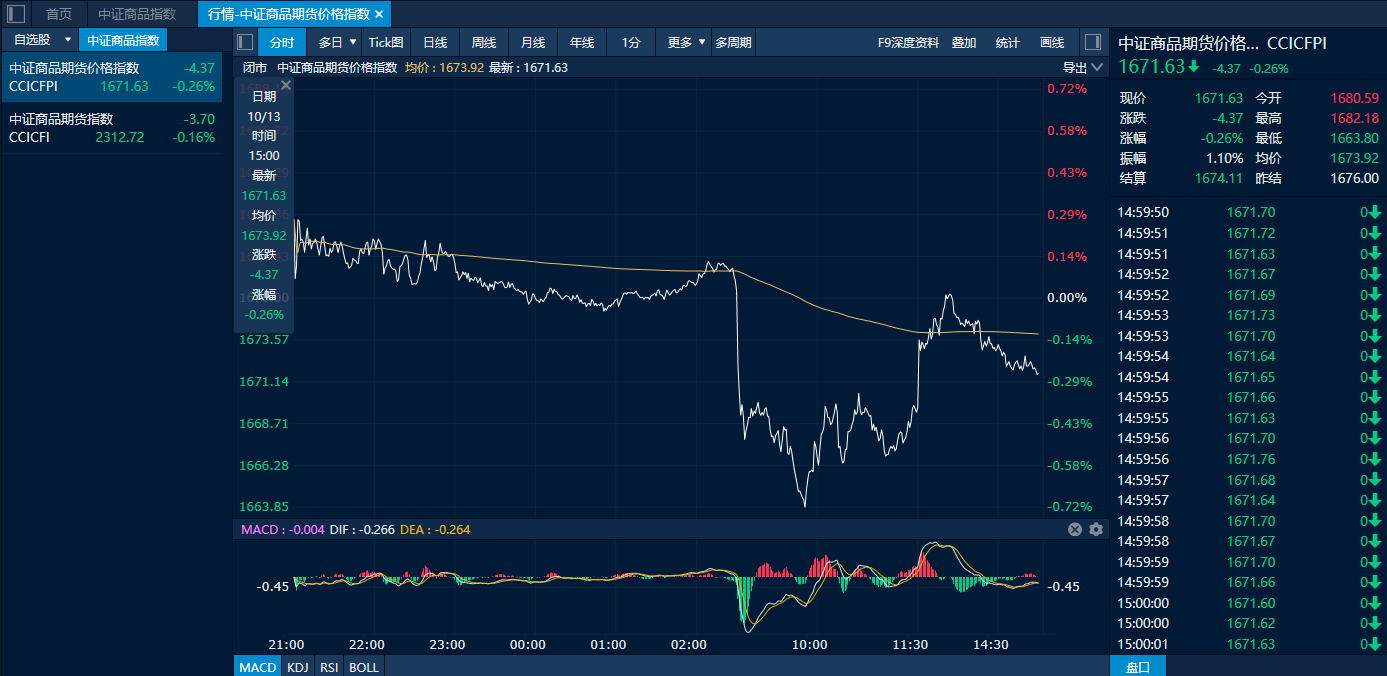Open F9深度资料 detailed data
Screen dimensions: 1387x676
908,42
